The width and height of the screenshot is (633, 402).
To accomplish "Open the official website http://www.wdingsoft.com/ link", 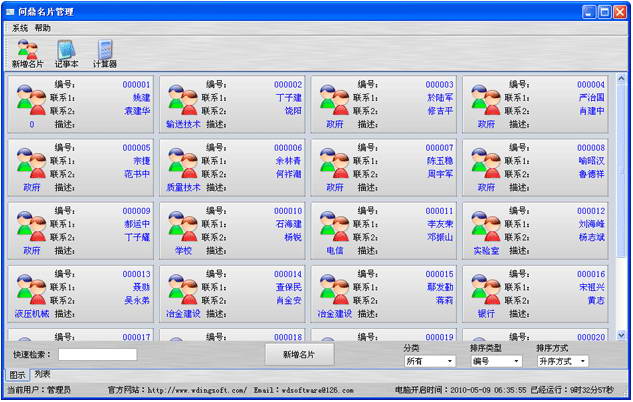I will pyautogui.click(x=197, y=390).
